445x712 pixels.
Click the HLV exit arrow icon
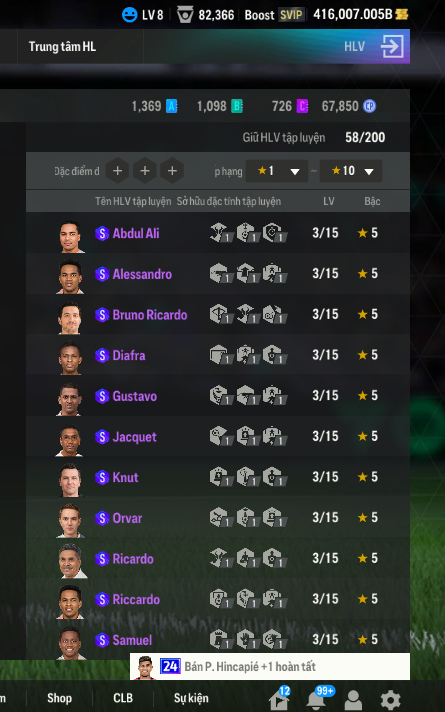tap(392, 46)
